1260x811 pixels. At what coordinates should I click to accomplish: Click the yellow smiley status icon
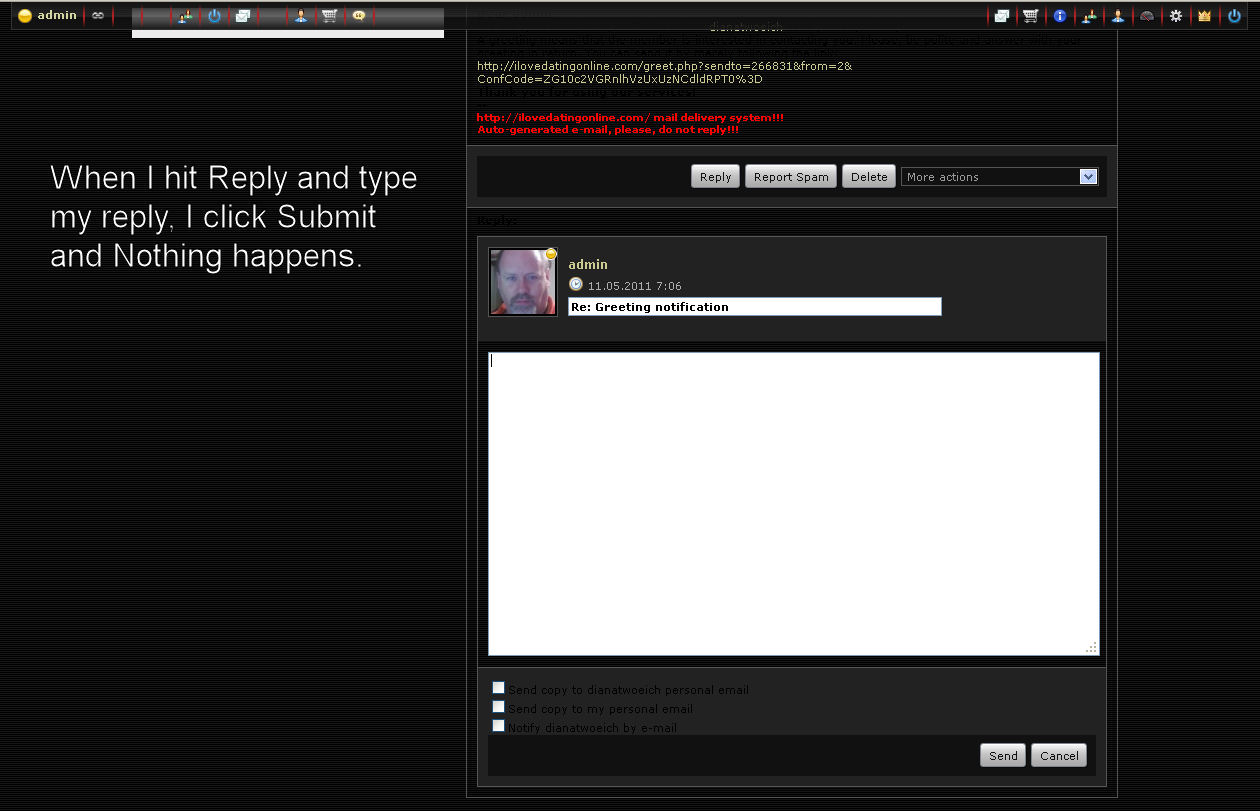coord(25,16)
